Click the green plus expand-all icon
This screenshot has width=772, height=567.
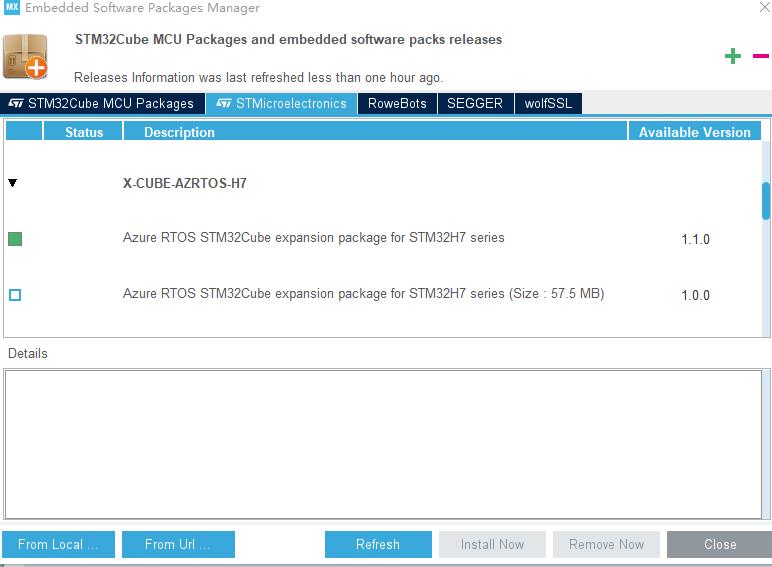733,56
